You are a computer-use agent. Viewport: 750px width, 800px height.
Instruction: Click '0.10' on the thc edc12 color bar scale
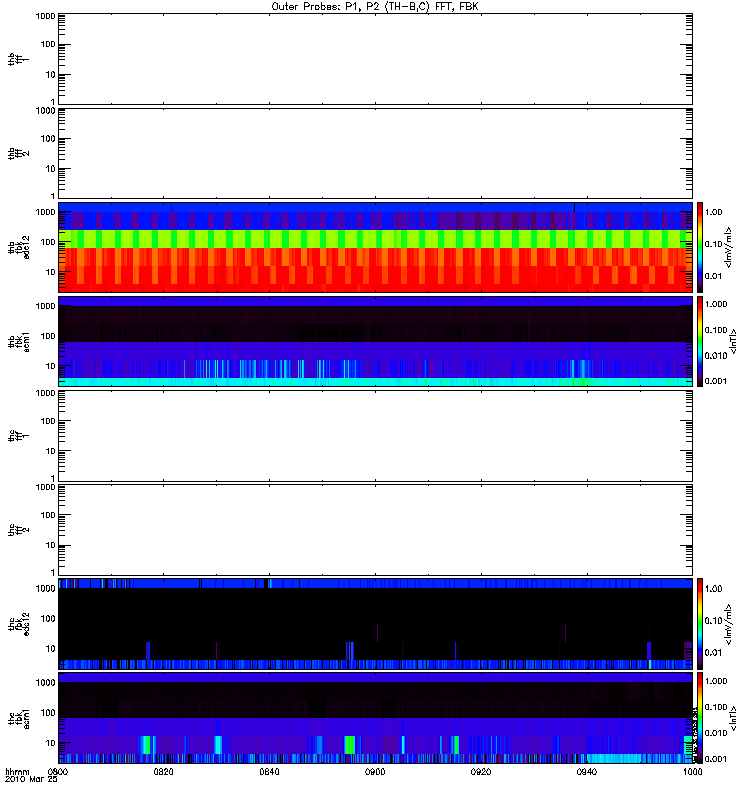pyautogui.click(x=713, y=620)
